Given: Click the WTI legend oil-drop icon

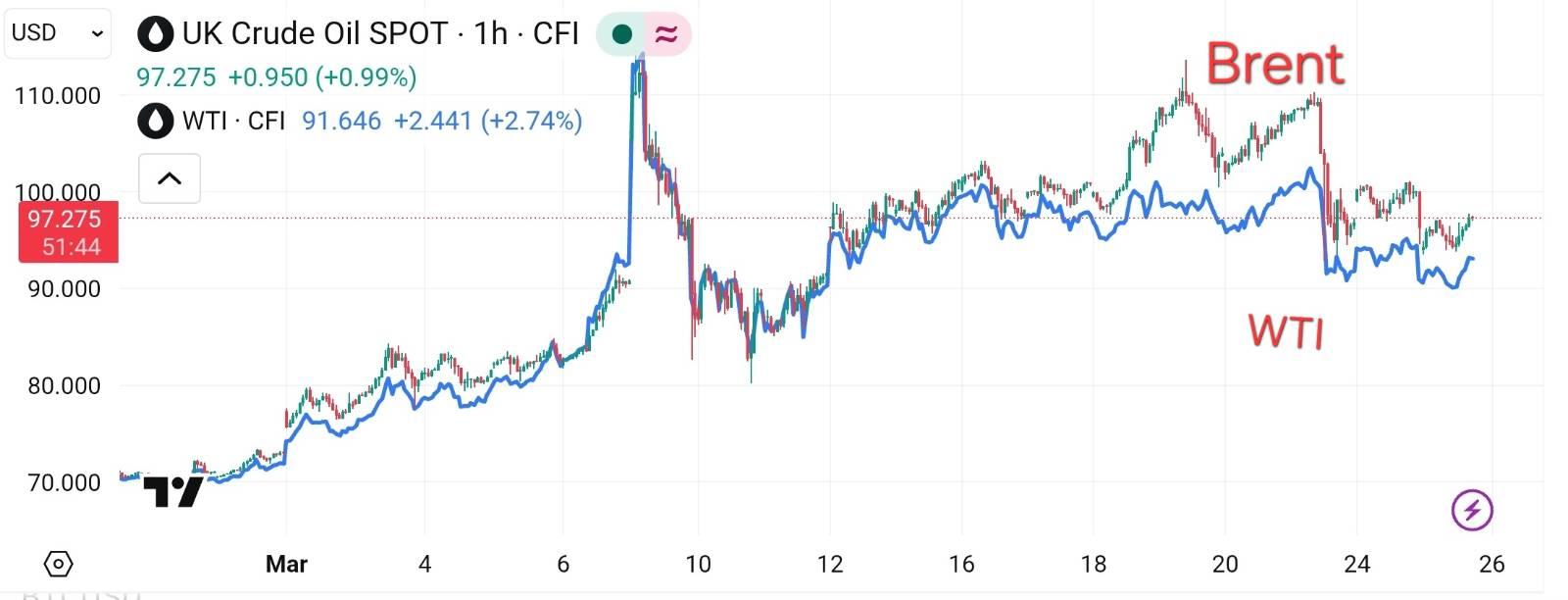Looking at the screenshot, I should pyautogui.click(x=156, y=121).
